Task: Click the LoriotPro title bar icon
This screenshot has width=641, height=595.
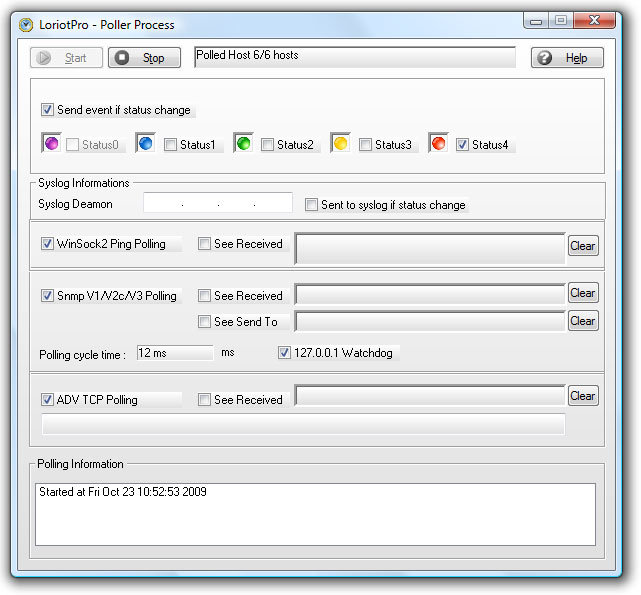Action: coord(26,25)
